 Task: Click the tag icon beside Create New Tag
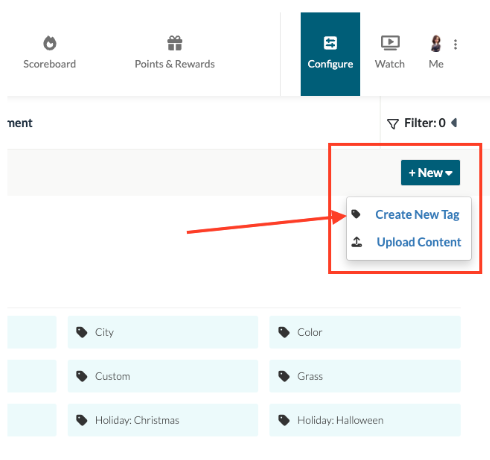click(356, 214)
